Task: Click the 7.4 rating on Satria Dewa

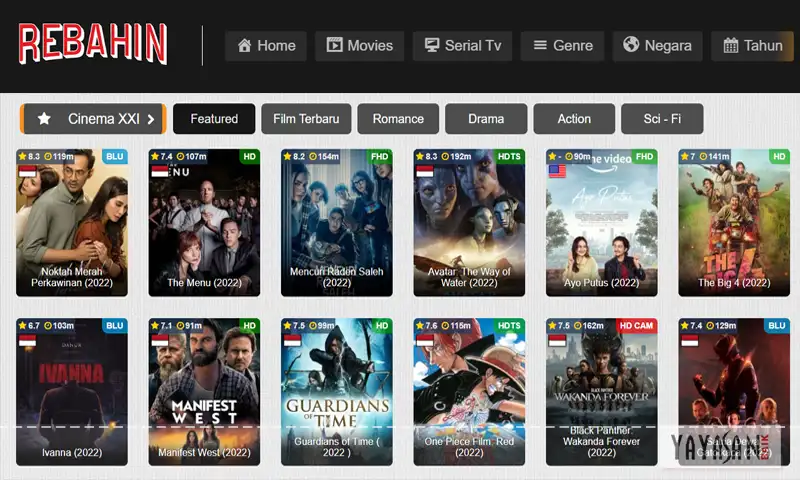Action: click(696, 325)
